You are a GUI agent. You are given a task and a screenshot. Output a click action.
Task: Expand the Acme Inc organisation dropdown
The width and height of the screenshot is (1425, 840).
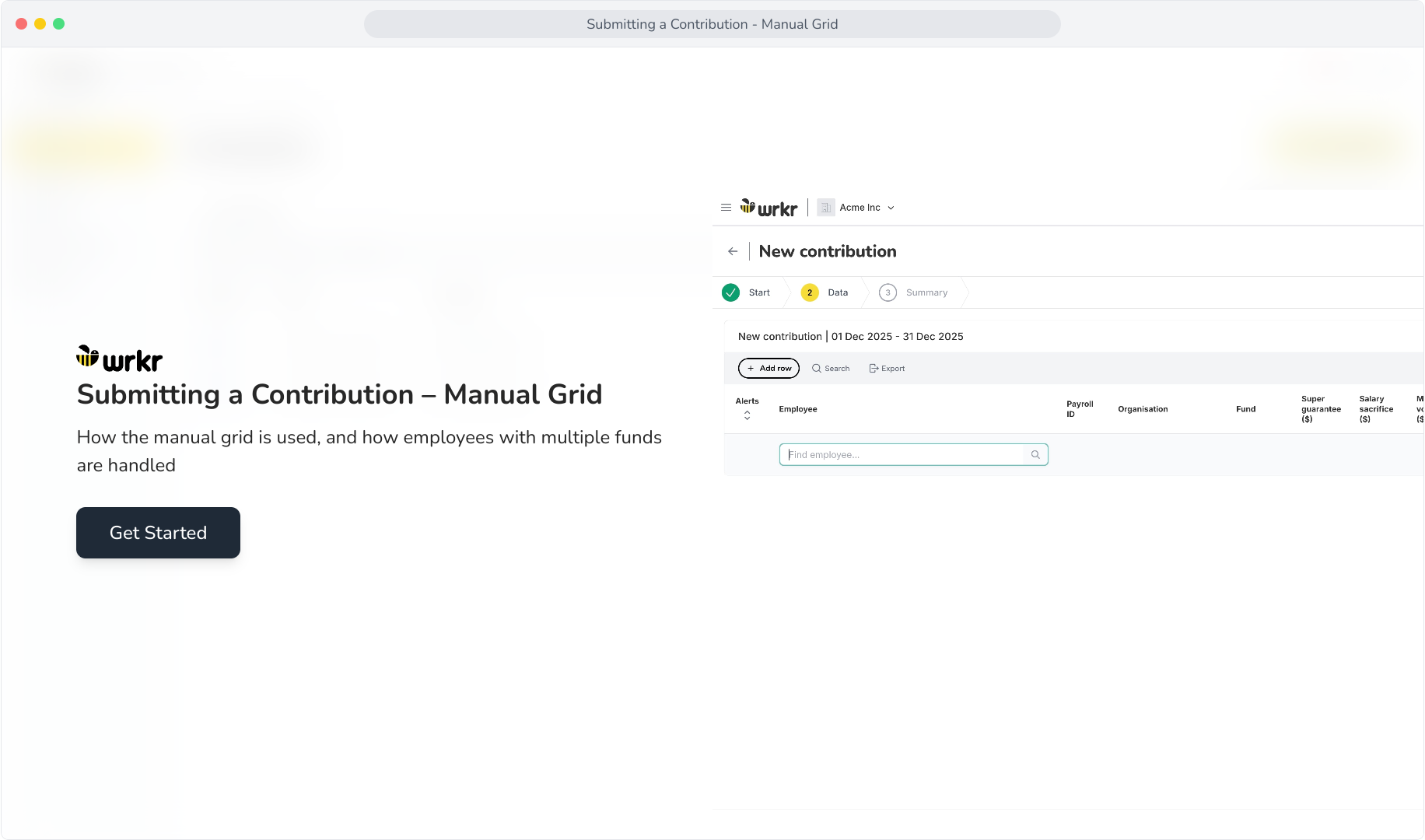(x=891, y=208)
